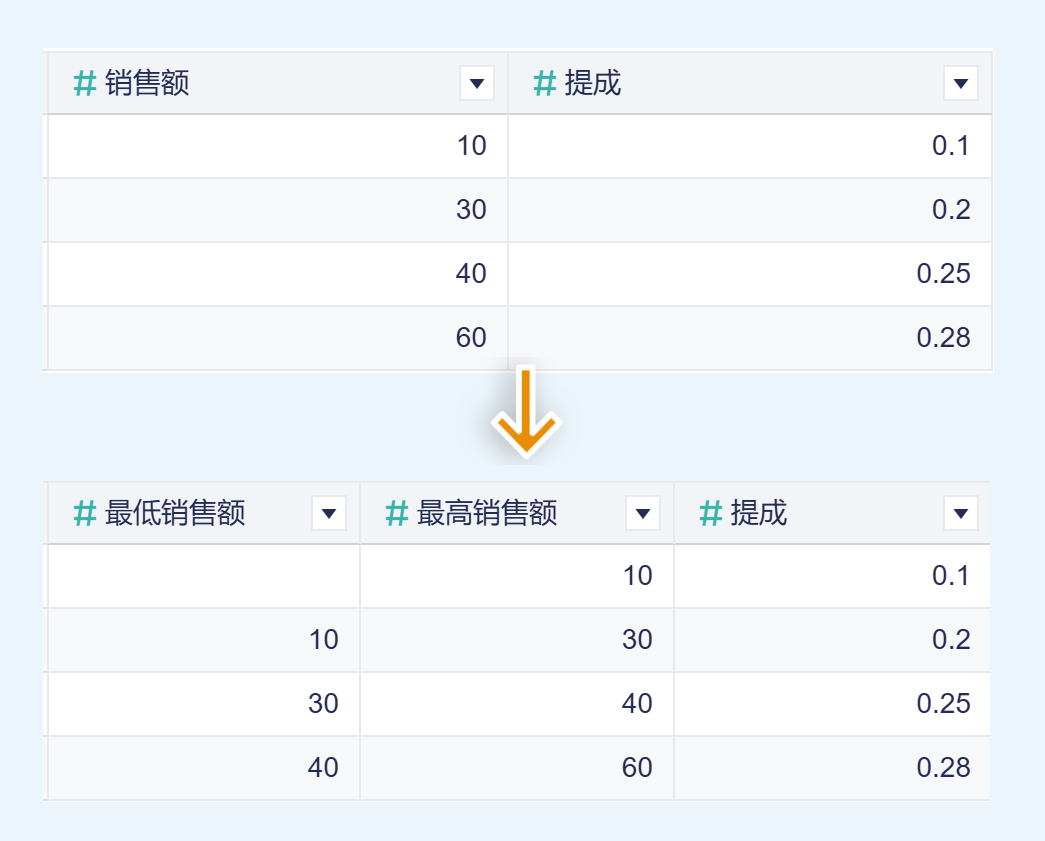Expand the upper table's 提成 column dropdown

(961, 84)
